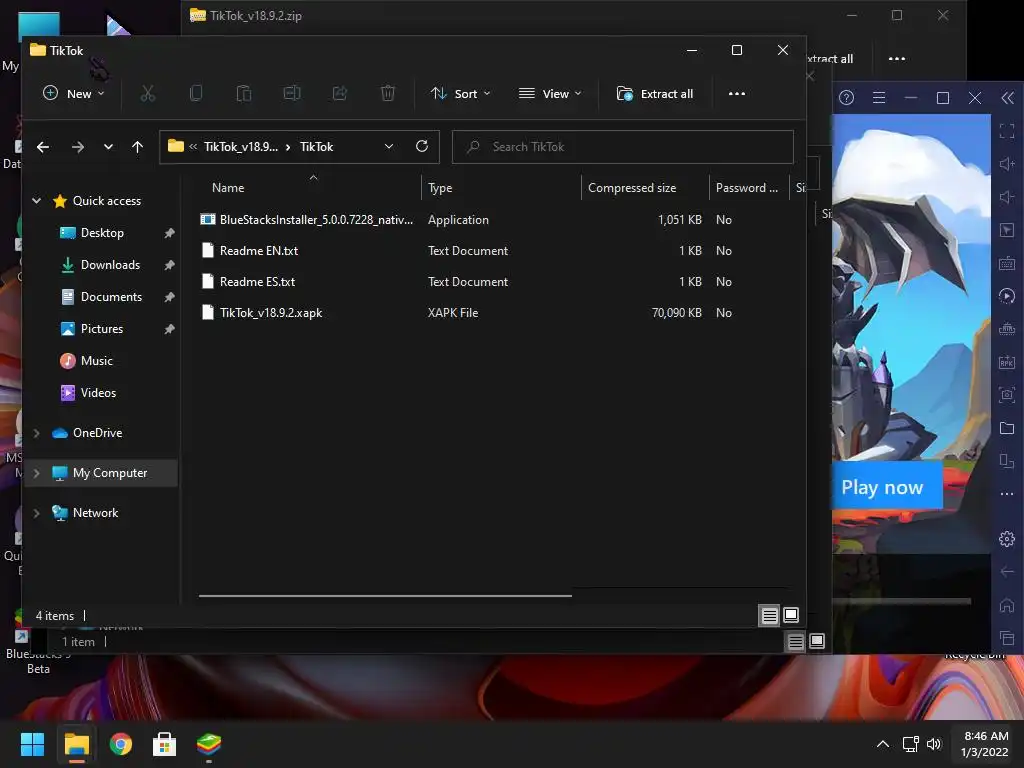The height and width of the screenshot is (768, 1024).
Task: Open the See more ellipsis in TikTok window
Action: click(x=737, y=93)
